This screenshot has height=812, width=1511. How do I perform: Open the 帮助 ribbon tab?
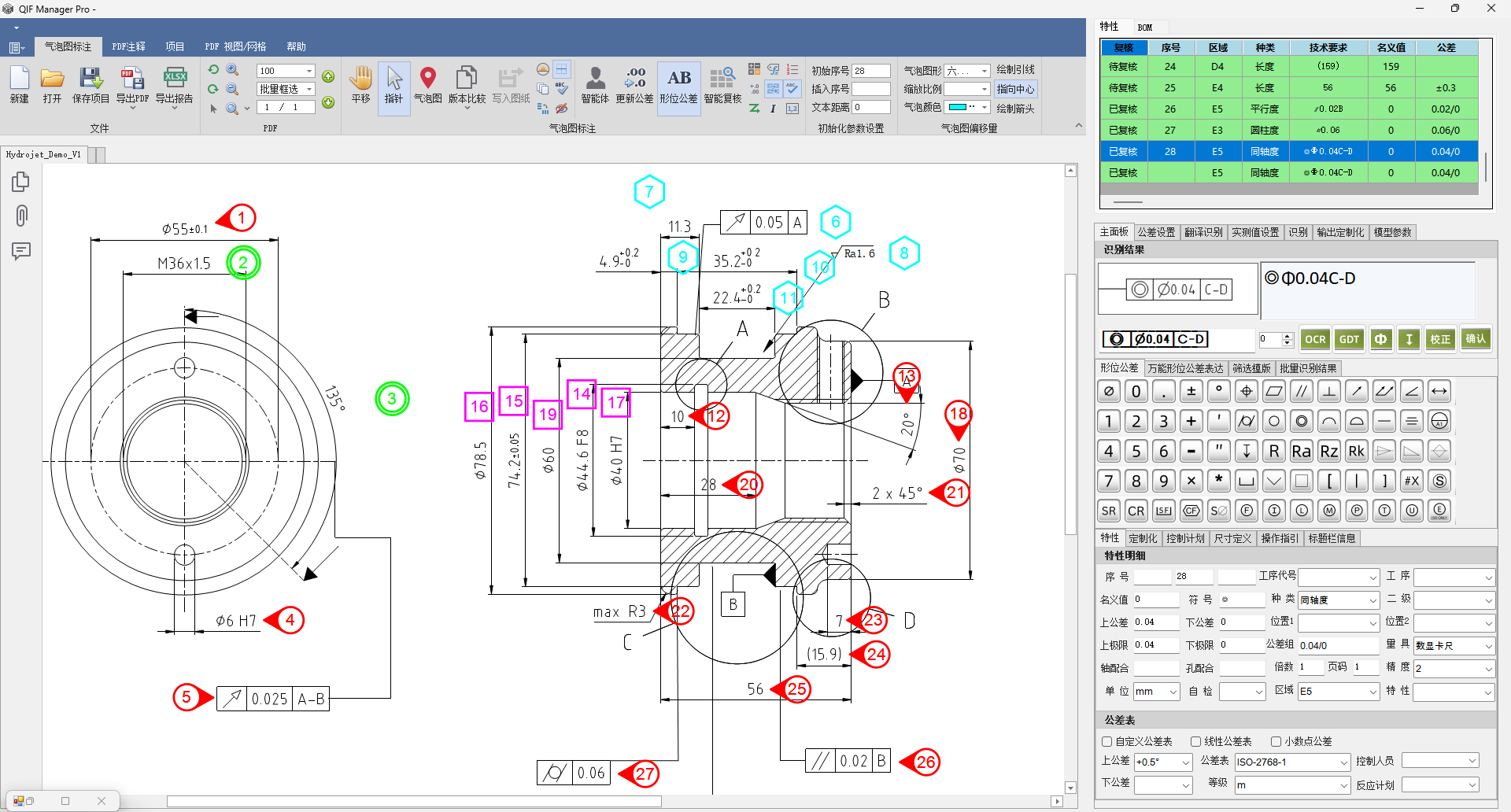(296, 46)
